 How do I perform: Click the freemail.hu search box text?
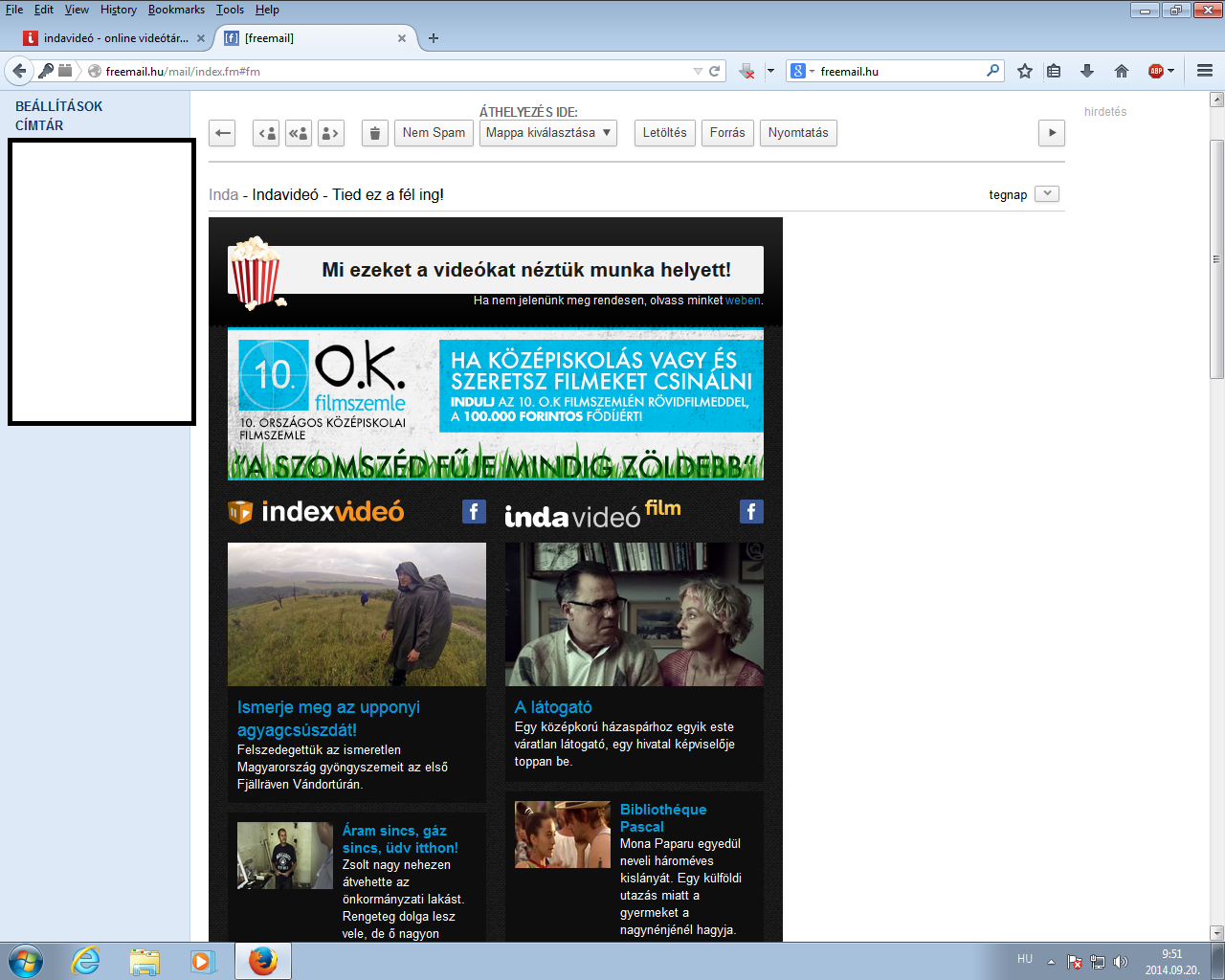point(849,71)
